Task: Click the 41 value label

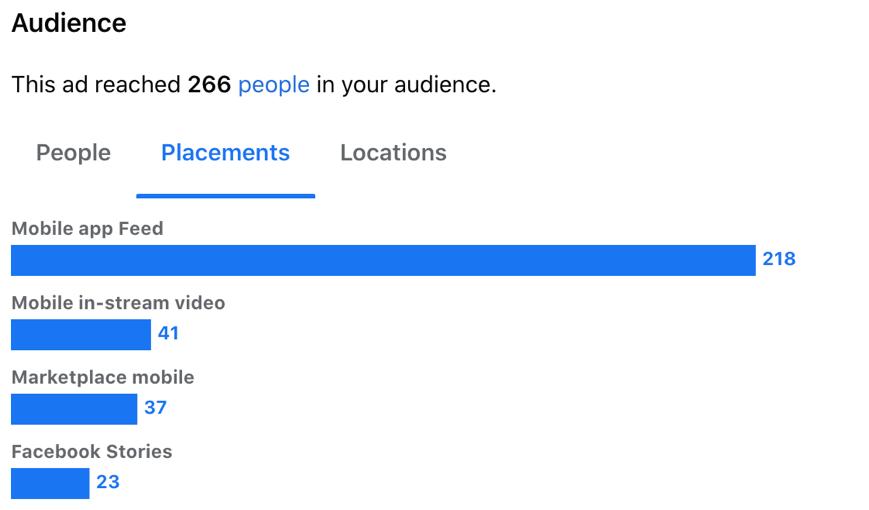Action: point(168,333)
